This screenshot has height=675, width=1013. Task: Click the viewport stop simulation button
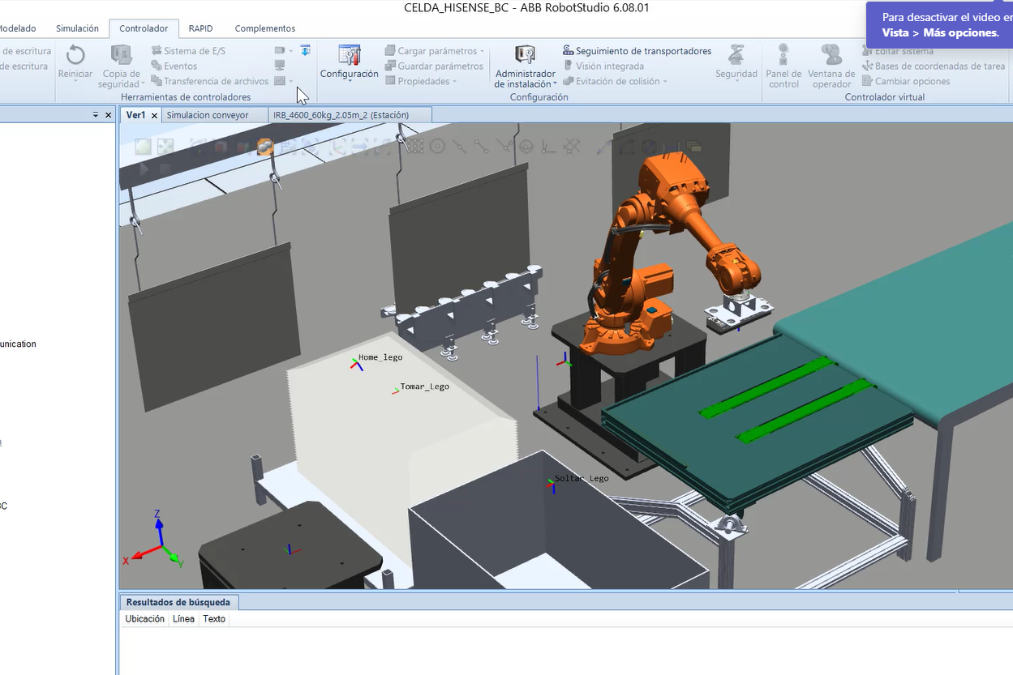(x=164, y=169)
